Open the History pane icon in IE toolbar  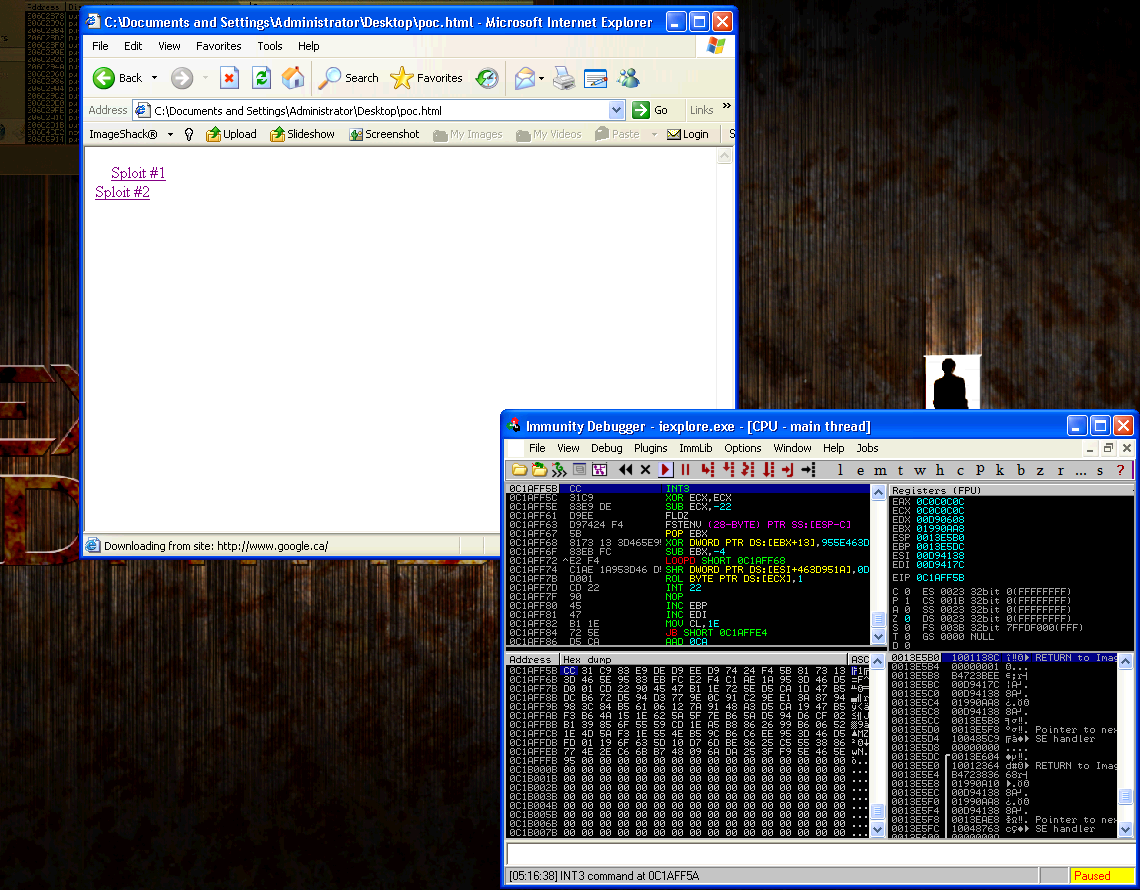pos(486,78)
